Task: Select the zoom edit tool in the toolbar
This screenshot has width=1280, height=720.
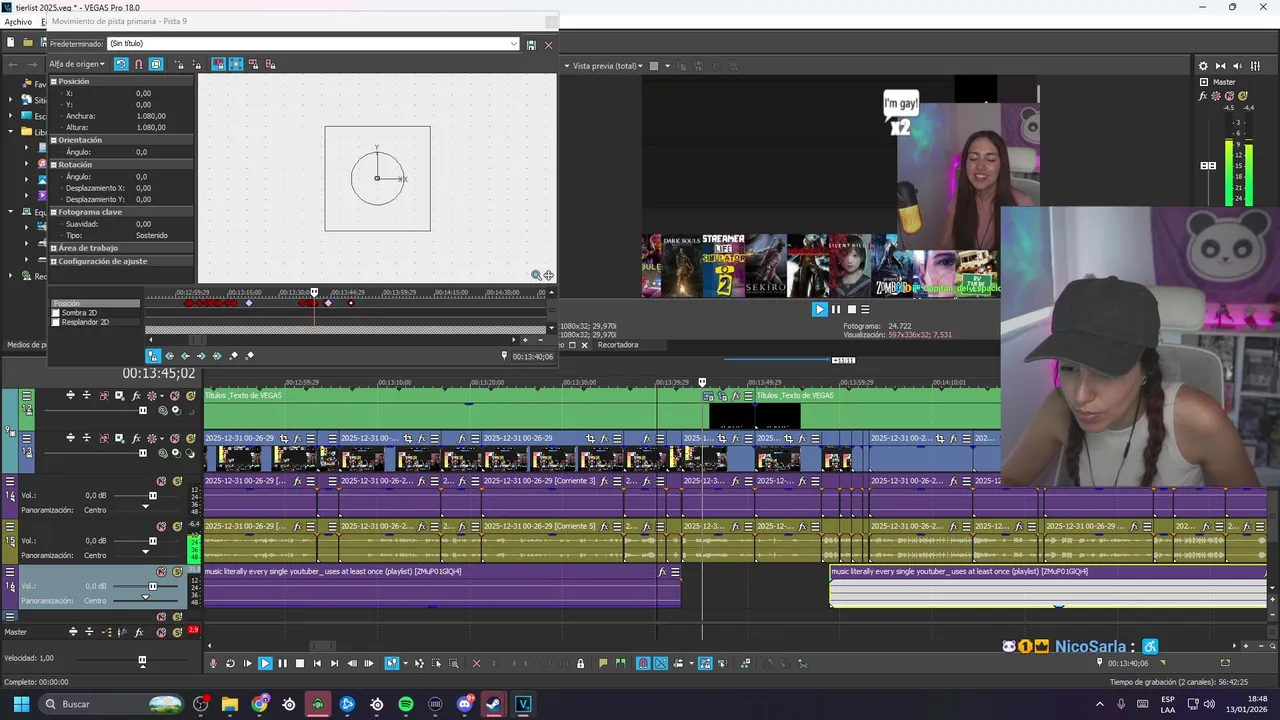Action: [453, 663]
